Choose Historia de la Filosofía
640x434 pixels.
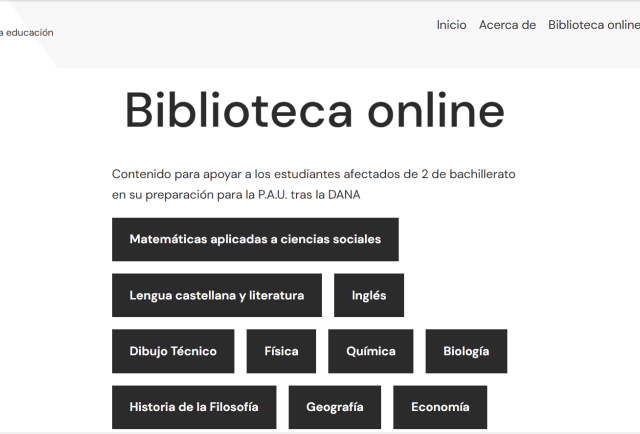pyautogui.click(x=194, y=407)
